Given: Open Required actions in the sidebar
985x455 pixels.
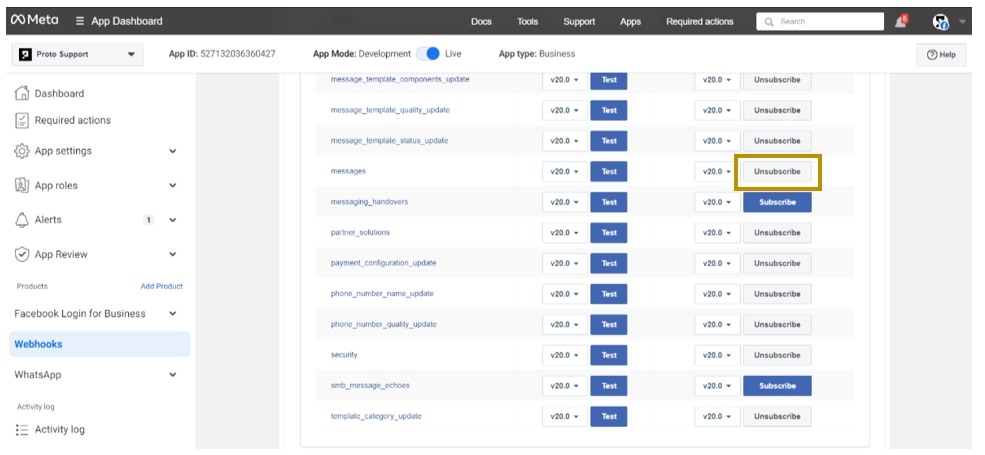Looking at the screenshot, I should tap(72, 120).
